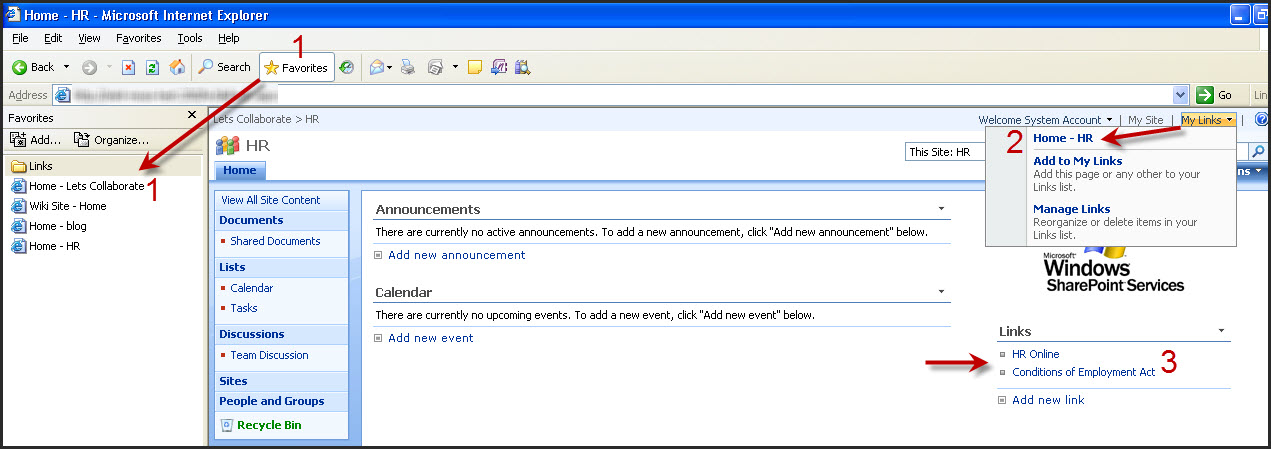
Task: Open the History toolbar icon
Action: tap(347, 67)
